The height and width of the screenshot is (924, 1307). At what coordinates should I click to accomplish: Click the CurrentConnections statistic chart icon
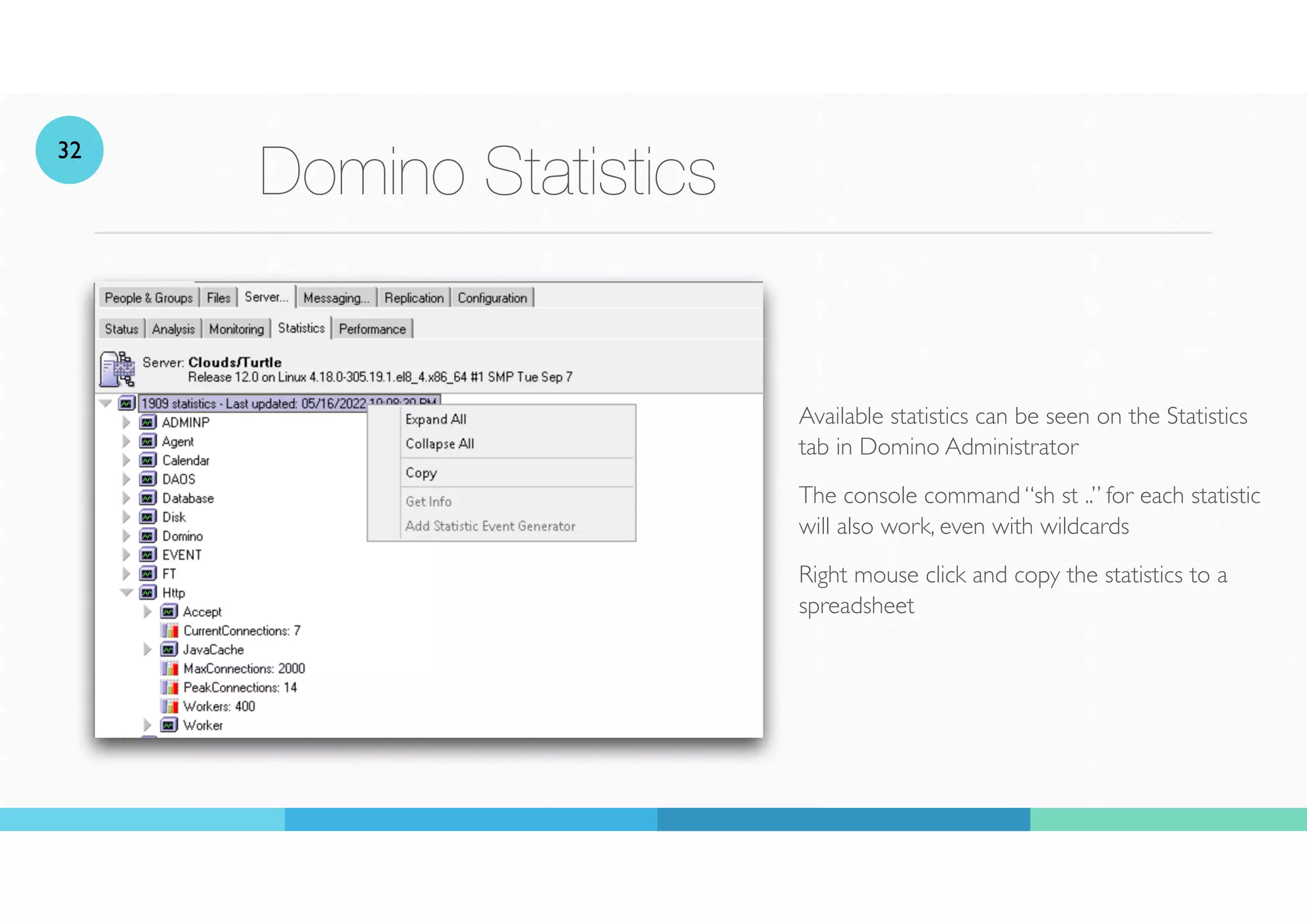(x=170, y=630)
